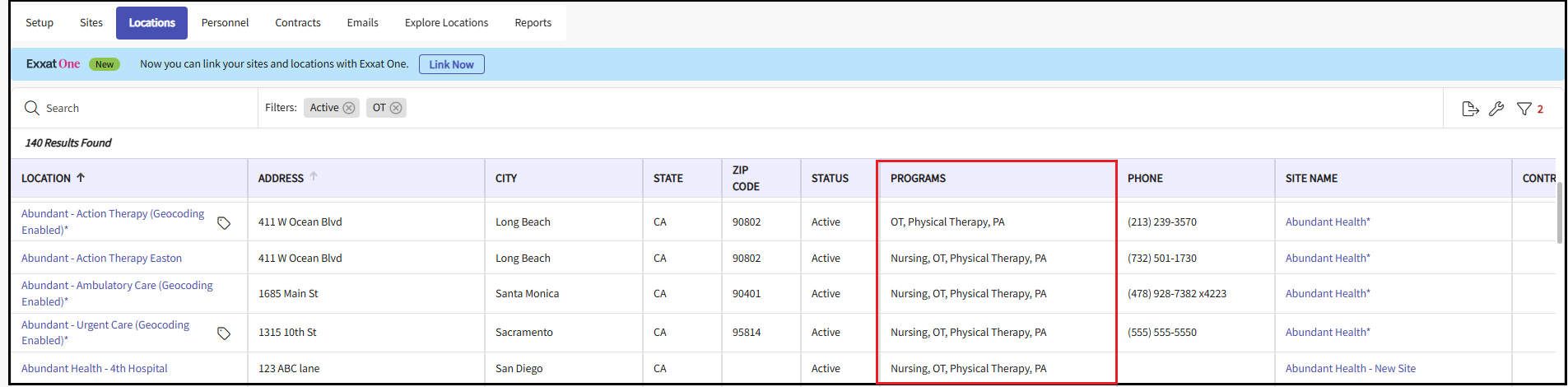This screenshot has width=1568, height=387.
Task: Click the vertical table scrollbar
Action: [1559, 214]
